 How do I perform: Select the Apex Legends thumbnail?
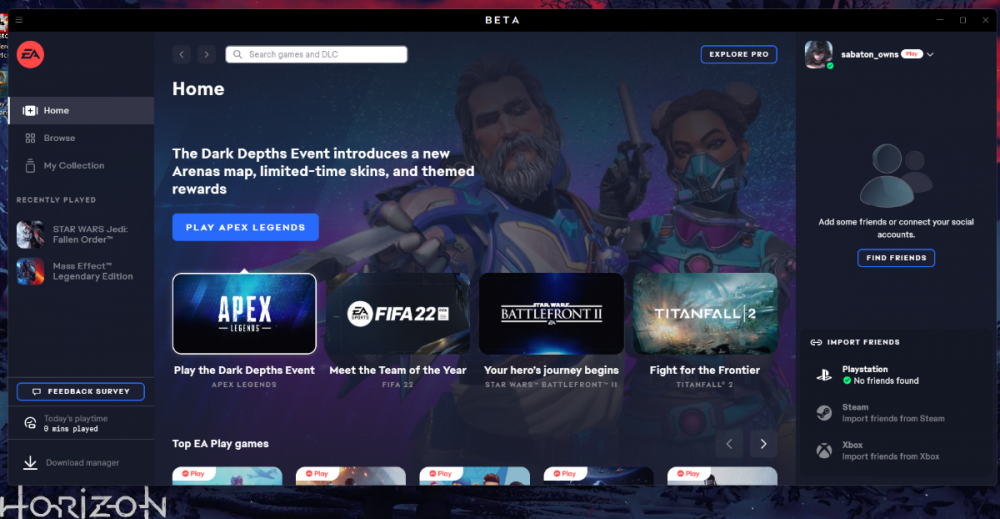(244, 314)
